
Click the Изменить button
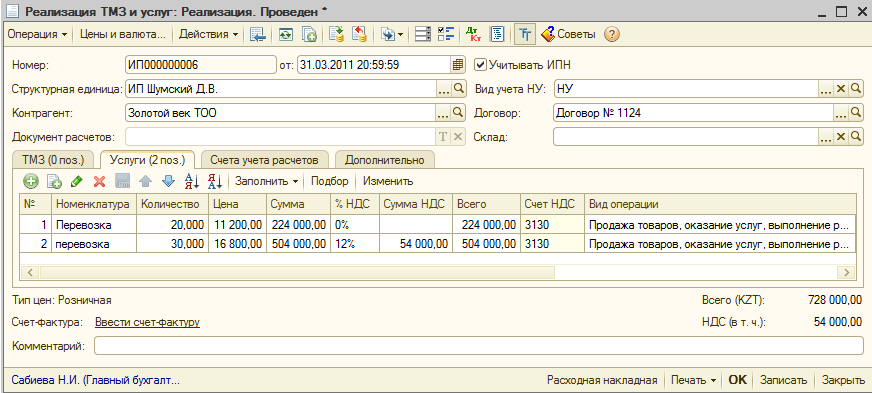(x=388, y=181)
